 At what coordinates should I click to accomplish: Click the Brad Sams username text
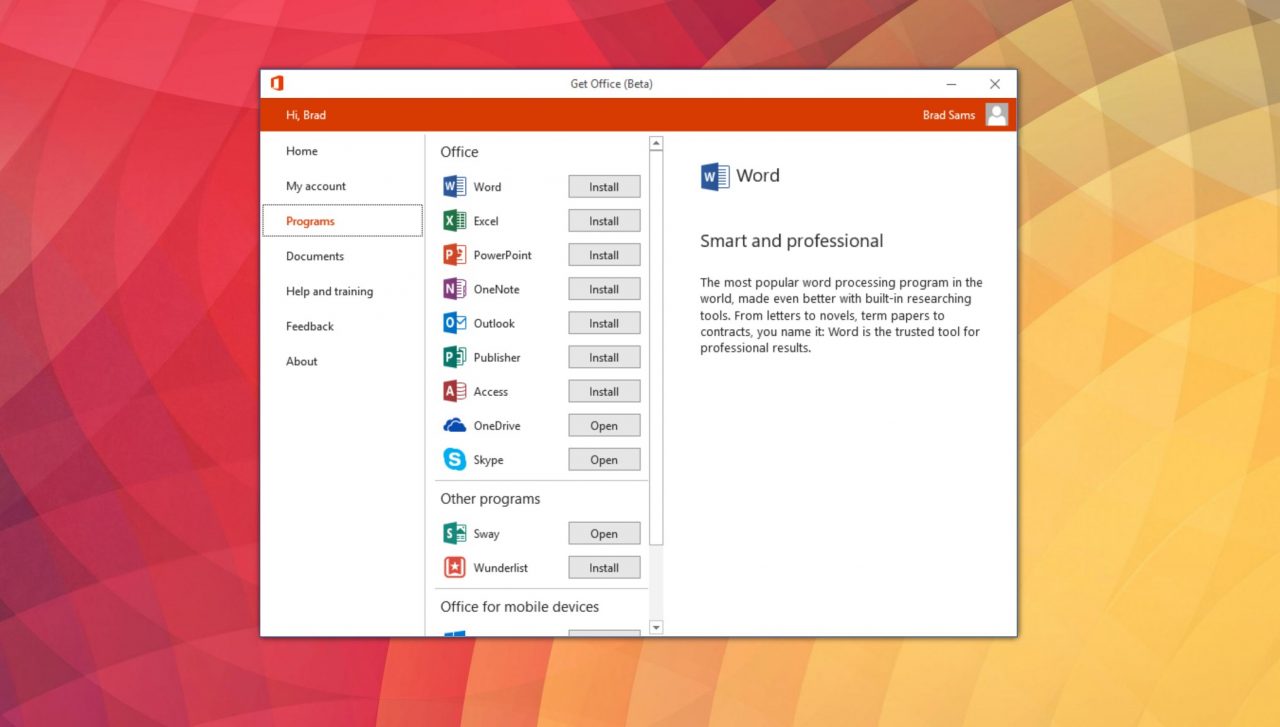(x=948, y=115)
